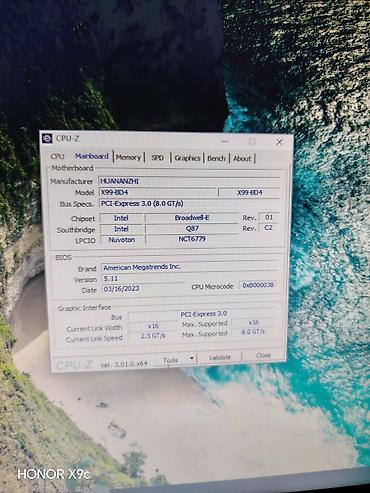The height and width of the screenshot is (493, 370).
Task: Click the Close button at bottom
Action: (x=263, y=355)
